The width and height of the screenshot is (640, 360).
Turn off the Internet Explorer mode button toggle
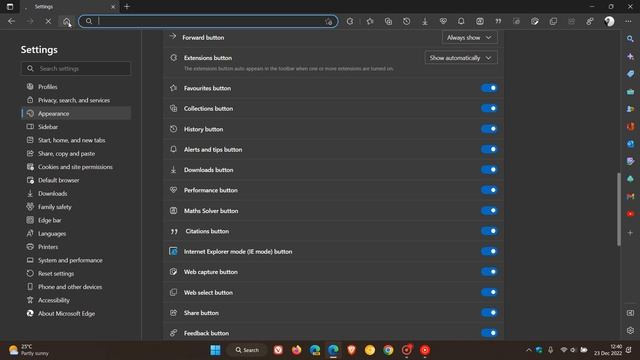click(489, 251)
